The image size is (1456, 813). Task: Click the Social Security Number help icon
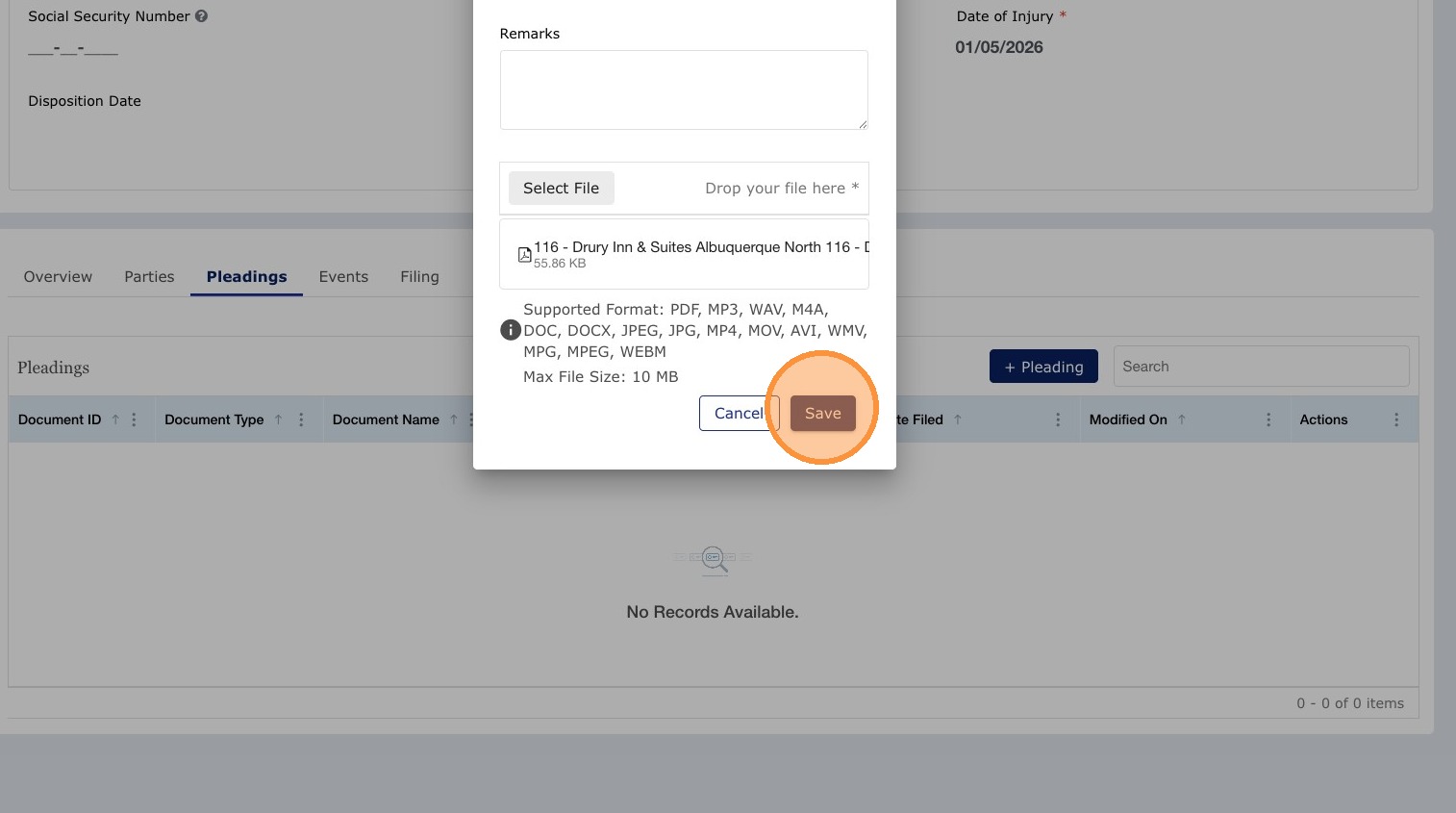201,16
